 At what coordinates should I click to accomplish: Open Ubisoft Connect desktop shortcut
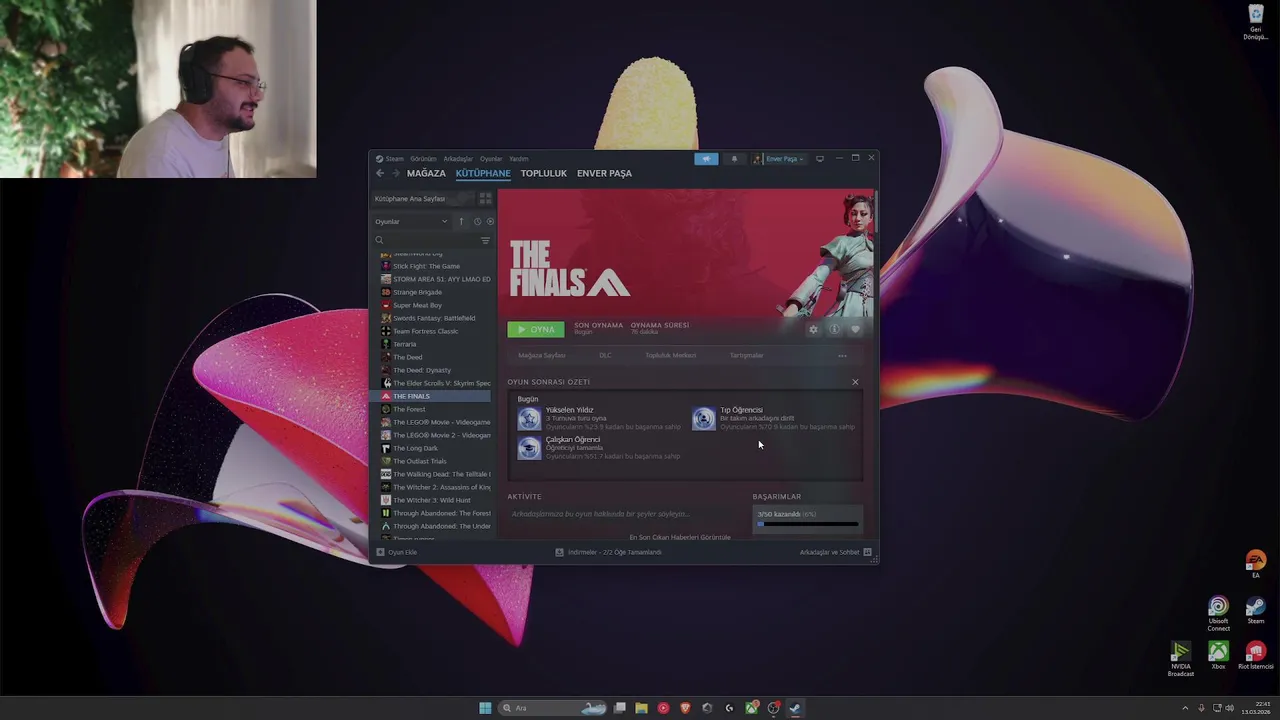coord(1218,613)
